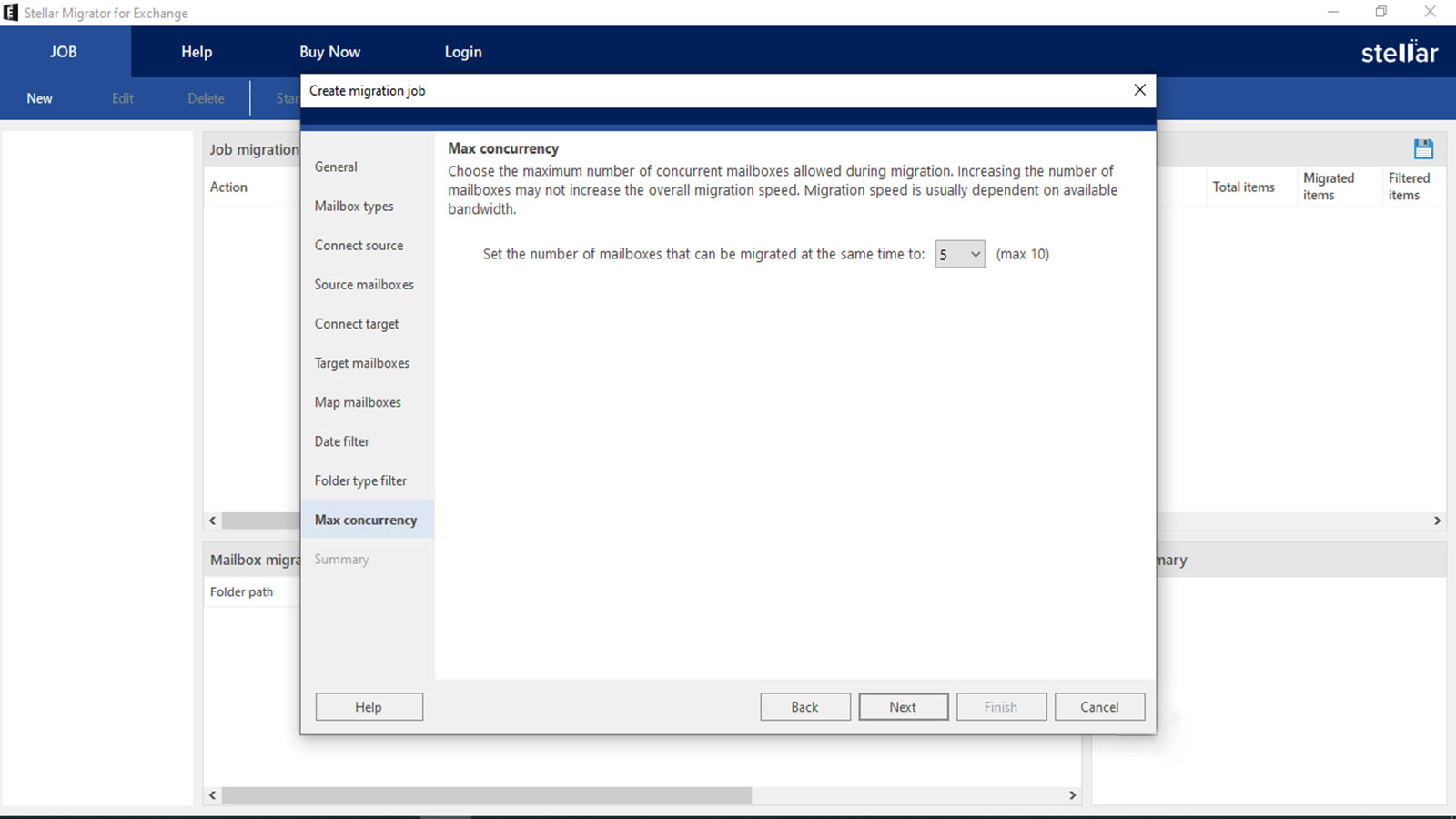Screen dimensions: 1456x819
Task: Click the Finish button
Action: pos(1001,707)
